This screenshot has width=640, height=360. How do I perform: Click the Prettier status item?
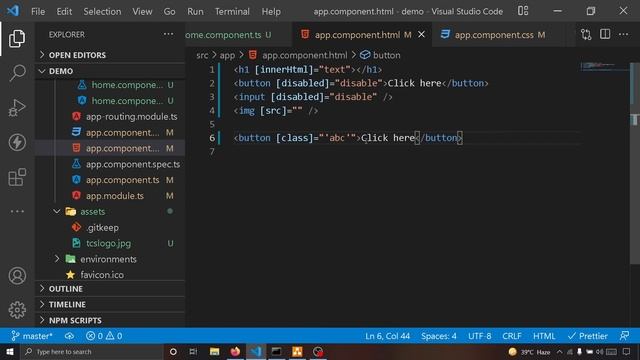point(587,336)
